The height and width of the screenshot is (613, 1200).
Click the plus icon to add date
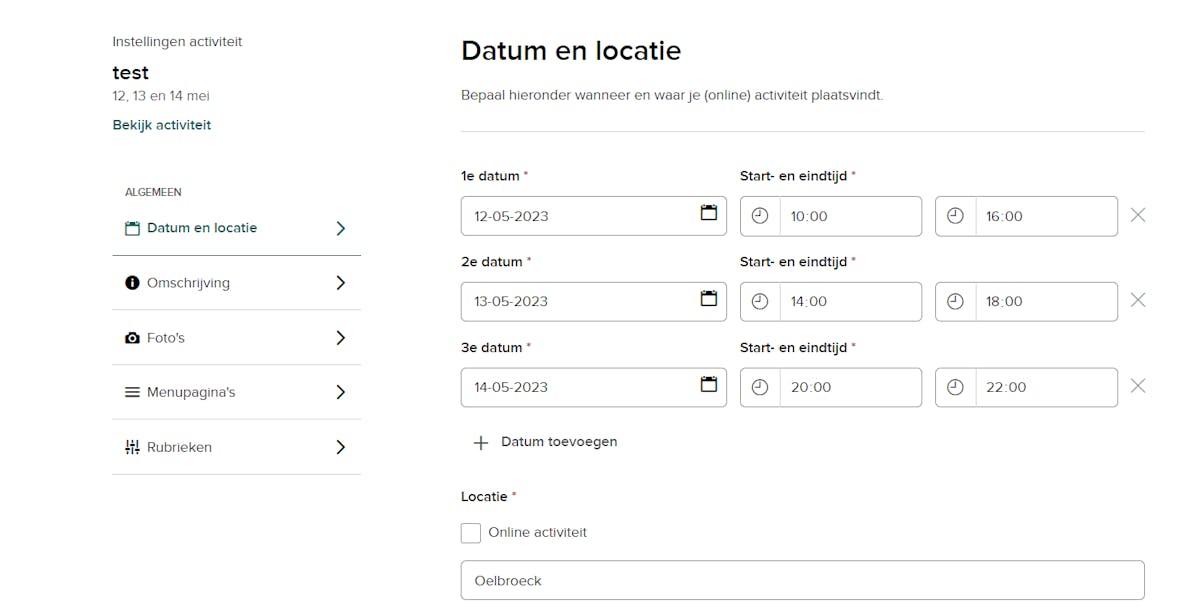click(x=480, y=443)
